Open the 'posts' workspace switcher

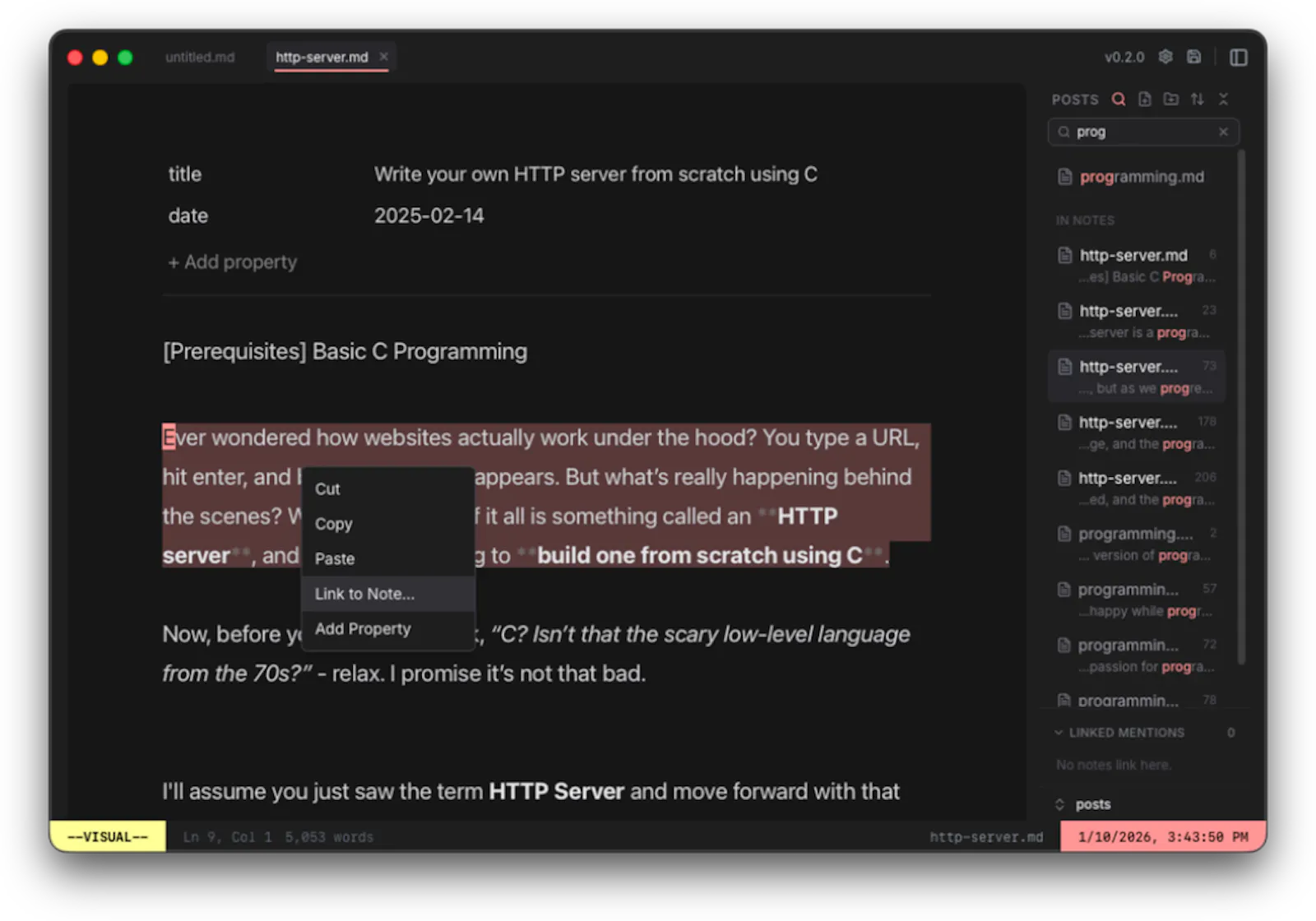tap(1083, 804)
